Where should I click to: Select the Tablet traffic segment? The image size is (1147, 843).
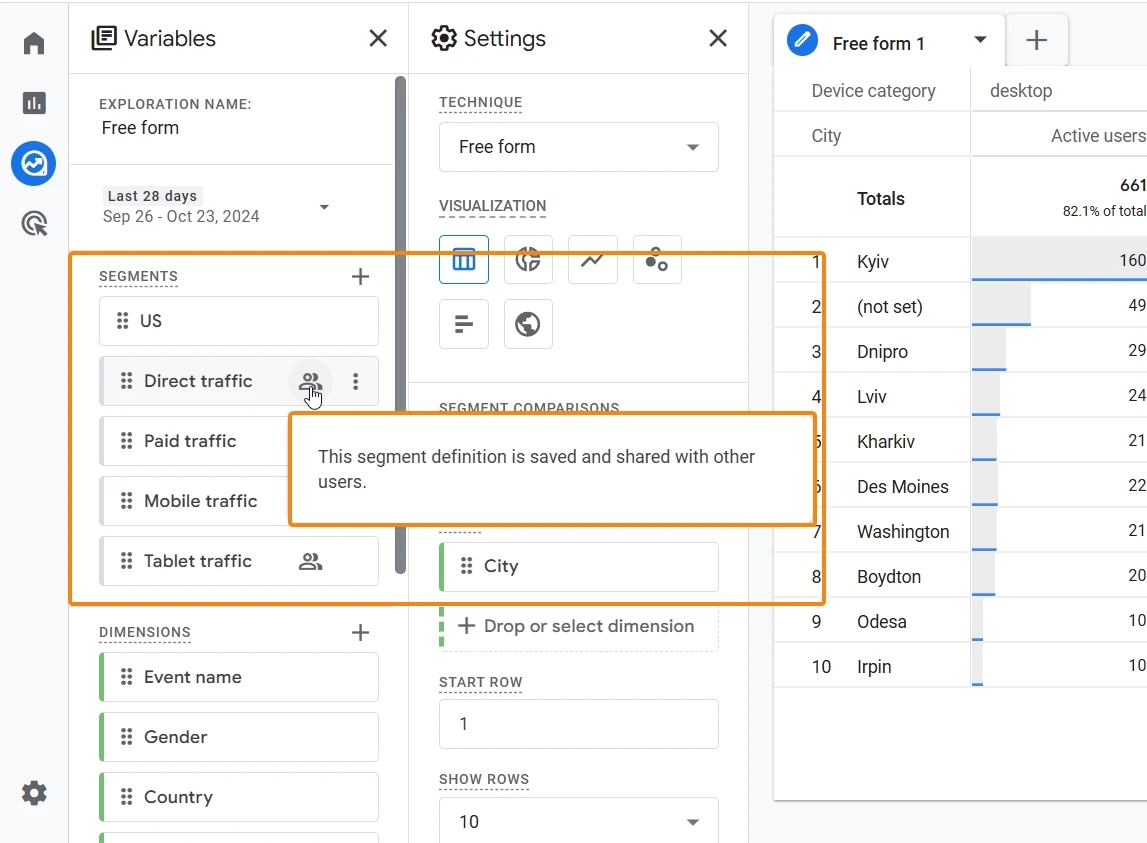click(238, 561)
